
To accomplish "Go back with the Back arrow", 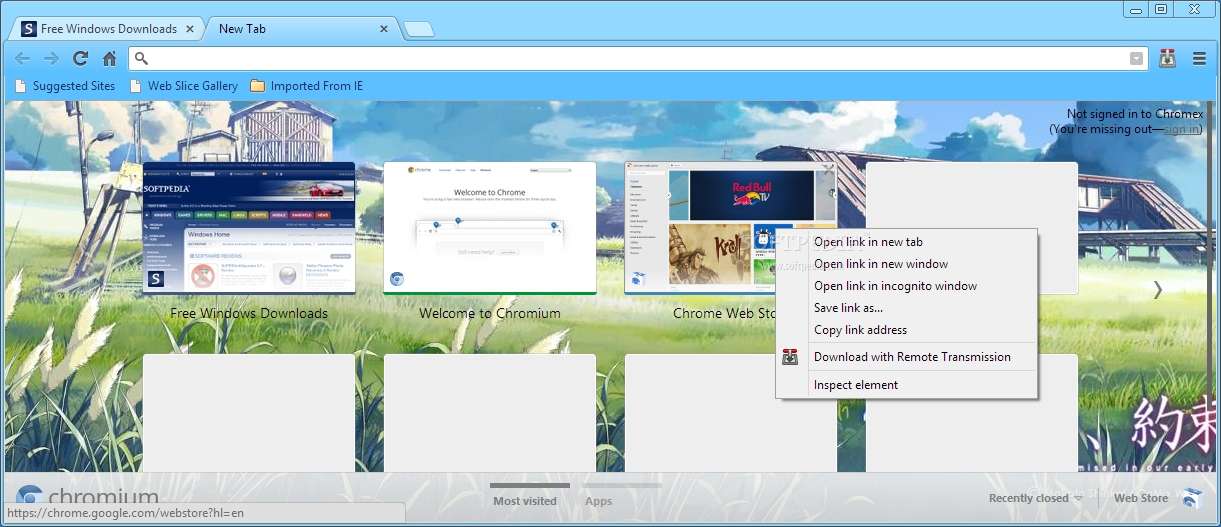I will click(22, 58).
